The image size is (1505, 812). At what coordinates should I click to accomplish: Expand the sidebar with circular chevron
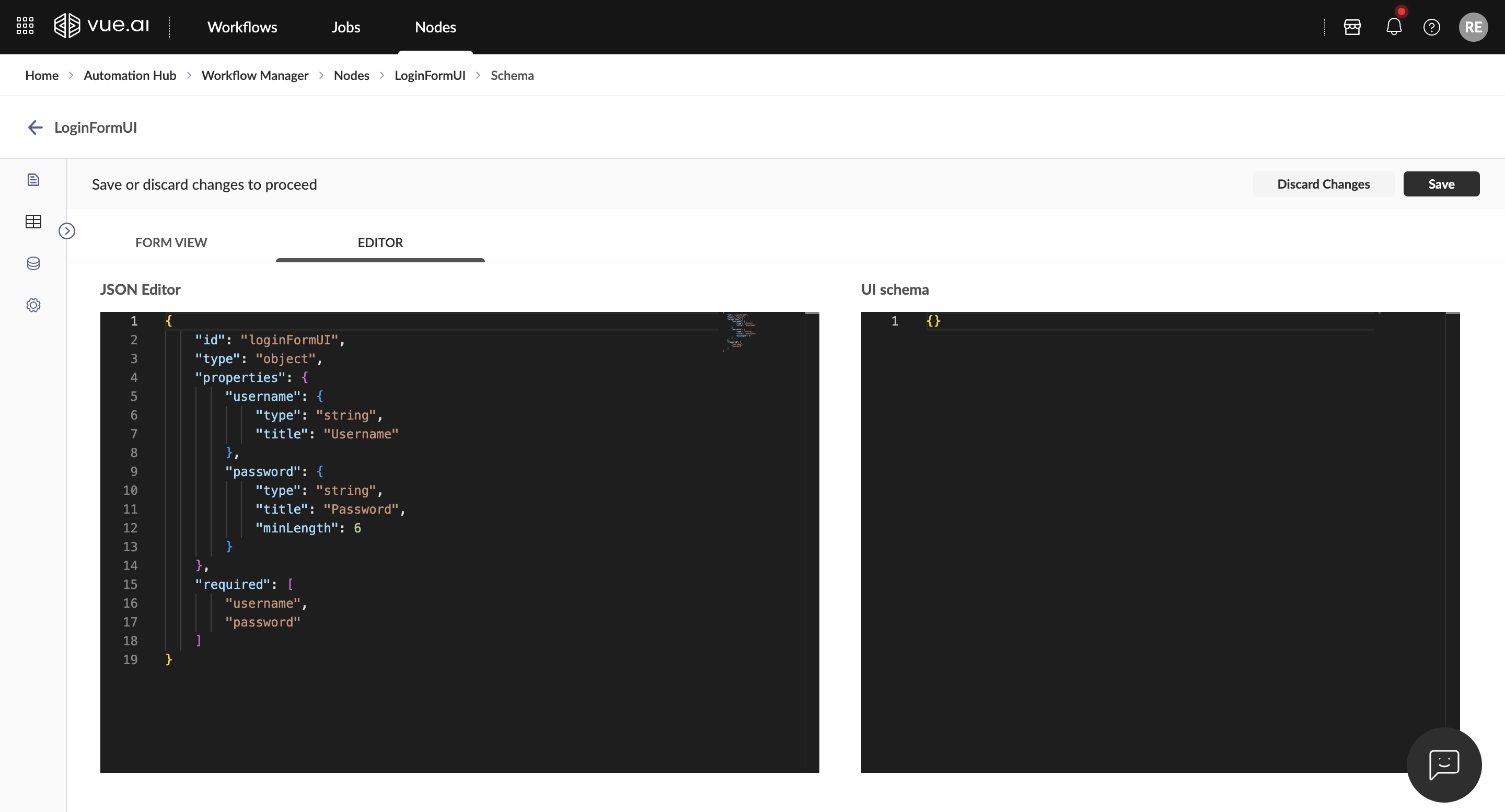pyautogui.click(x=66, y=231)
